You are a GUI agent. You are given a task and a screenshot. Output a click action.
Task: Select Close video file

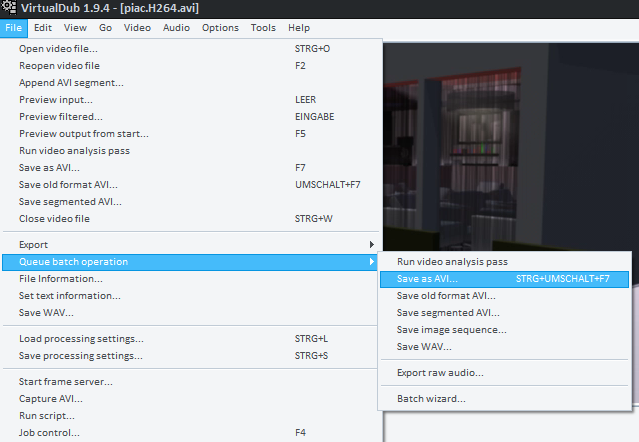click(x=191, y=219)
